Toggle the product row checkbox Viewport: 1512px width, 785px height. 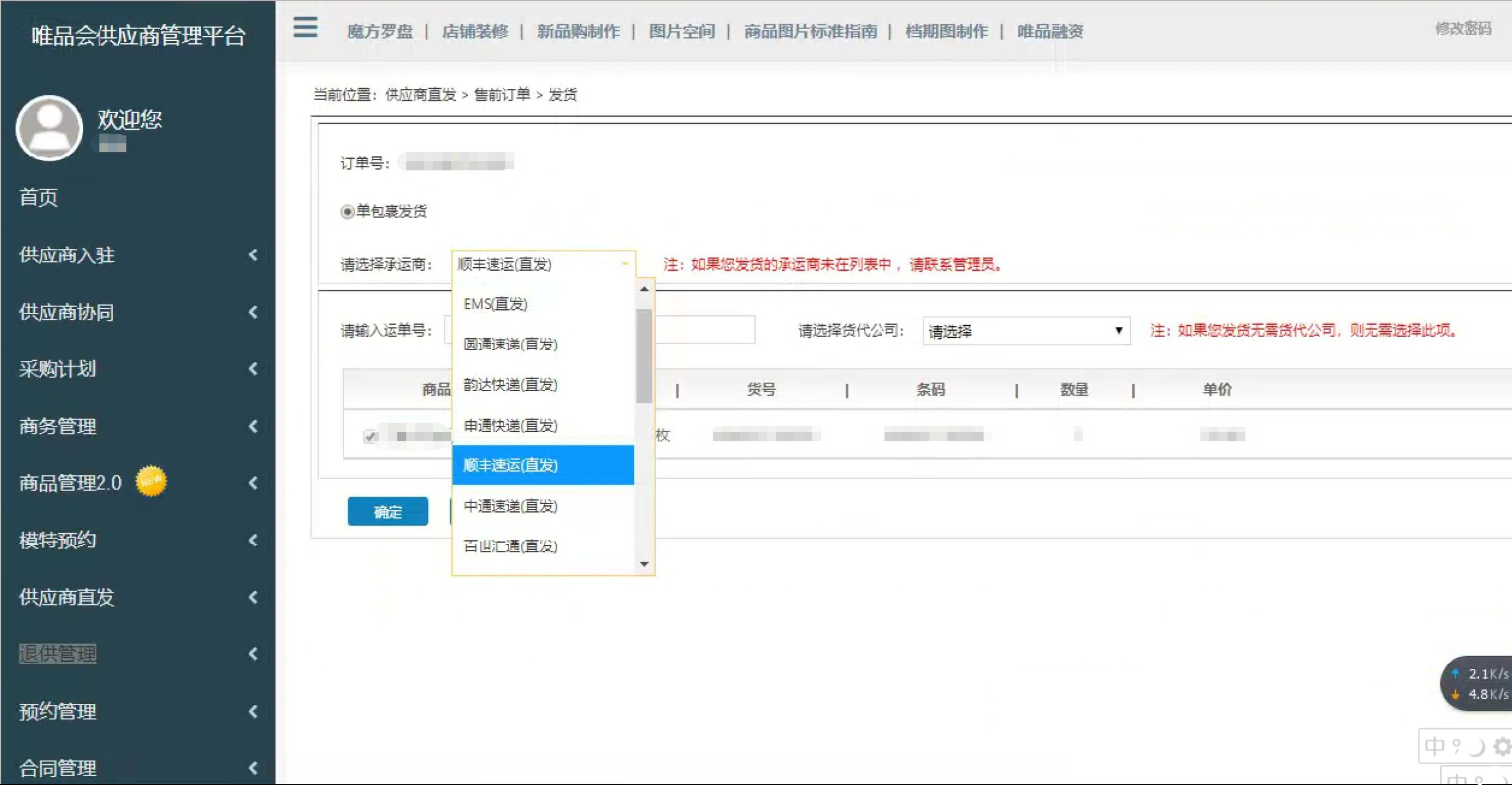(x=370, y=436)
